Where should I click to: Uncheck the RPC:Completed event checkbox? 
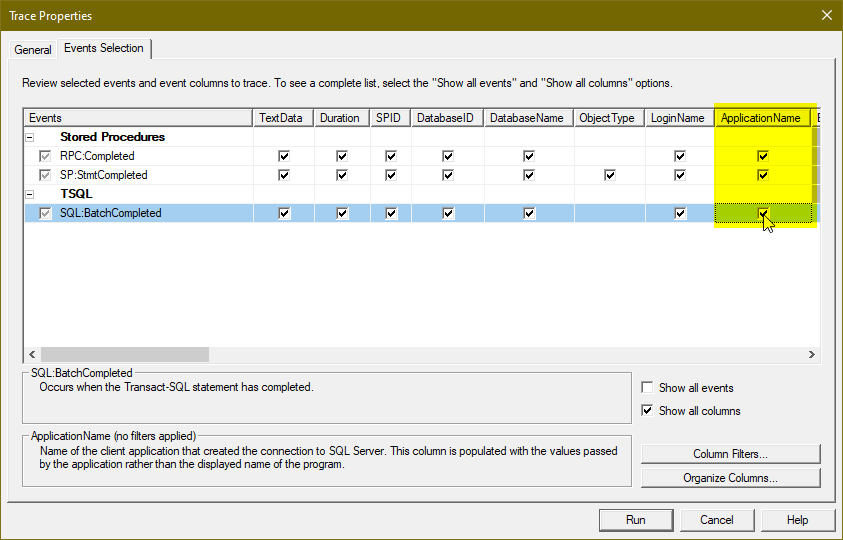[45, 156]
